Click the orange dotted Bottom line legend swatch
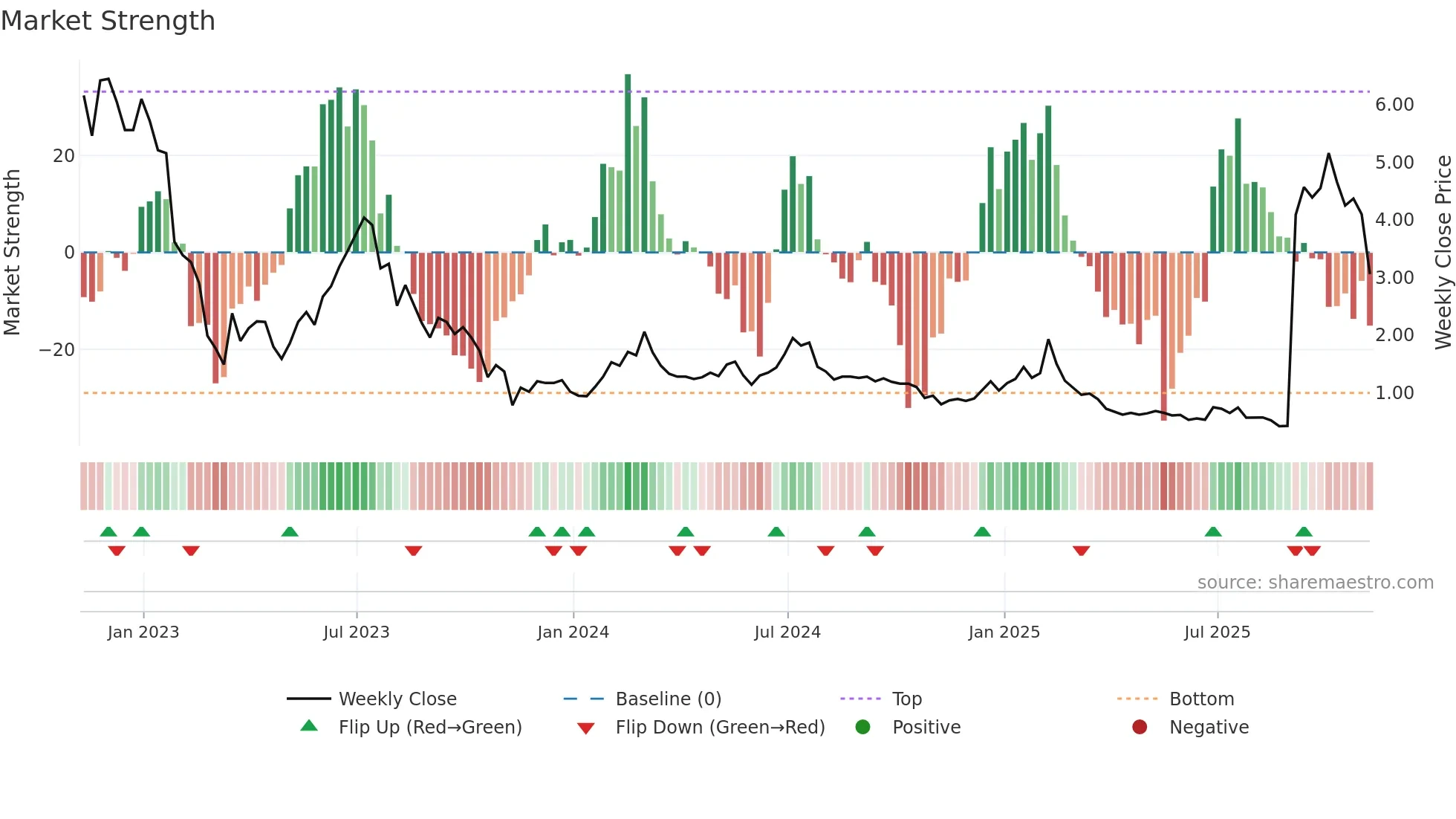The width and height of the screenshot is (1456, 819). [1137, 699]
